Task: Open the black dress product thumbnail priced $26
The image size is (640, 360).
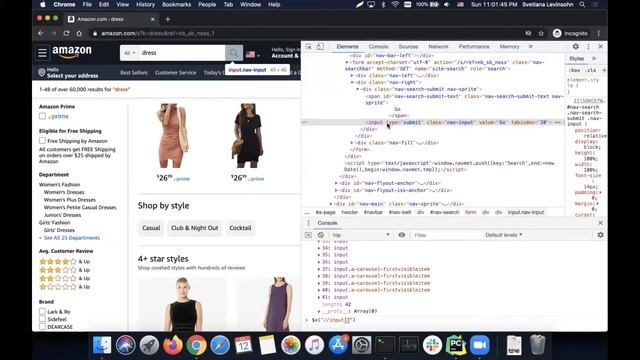Action: tap(247, 136)
